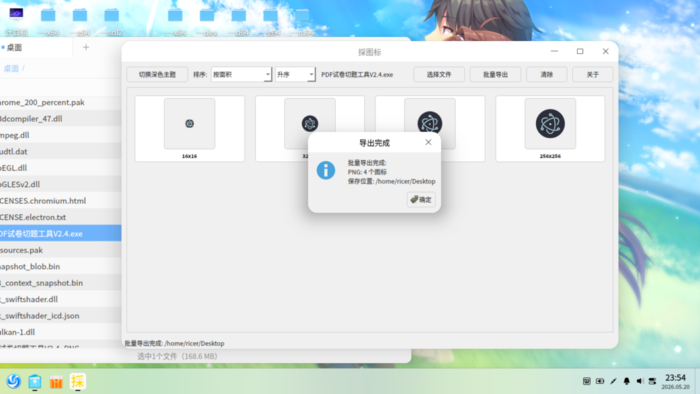Screen dimensions: 700x394
Task: Click the PDF试卷切题工具V2.4.exe filename label in toolbar
Action: 357,75
